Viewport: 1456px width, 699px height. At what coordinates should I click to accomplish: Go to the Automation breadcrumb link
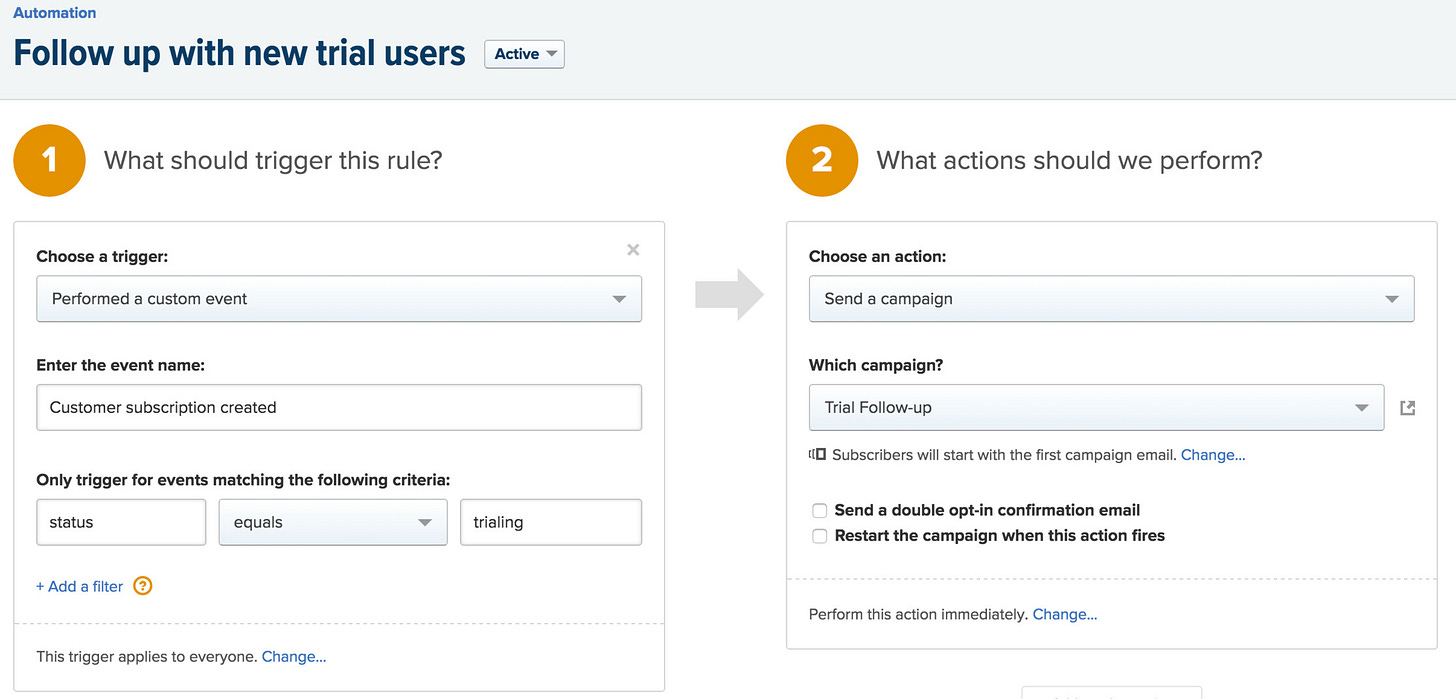point(55,13)
